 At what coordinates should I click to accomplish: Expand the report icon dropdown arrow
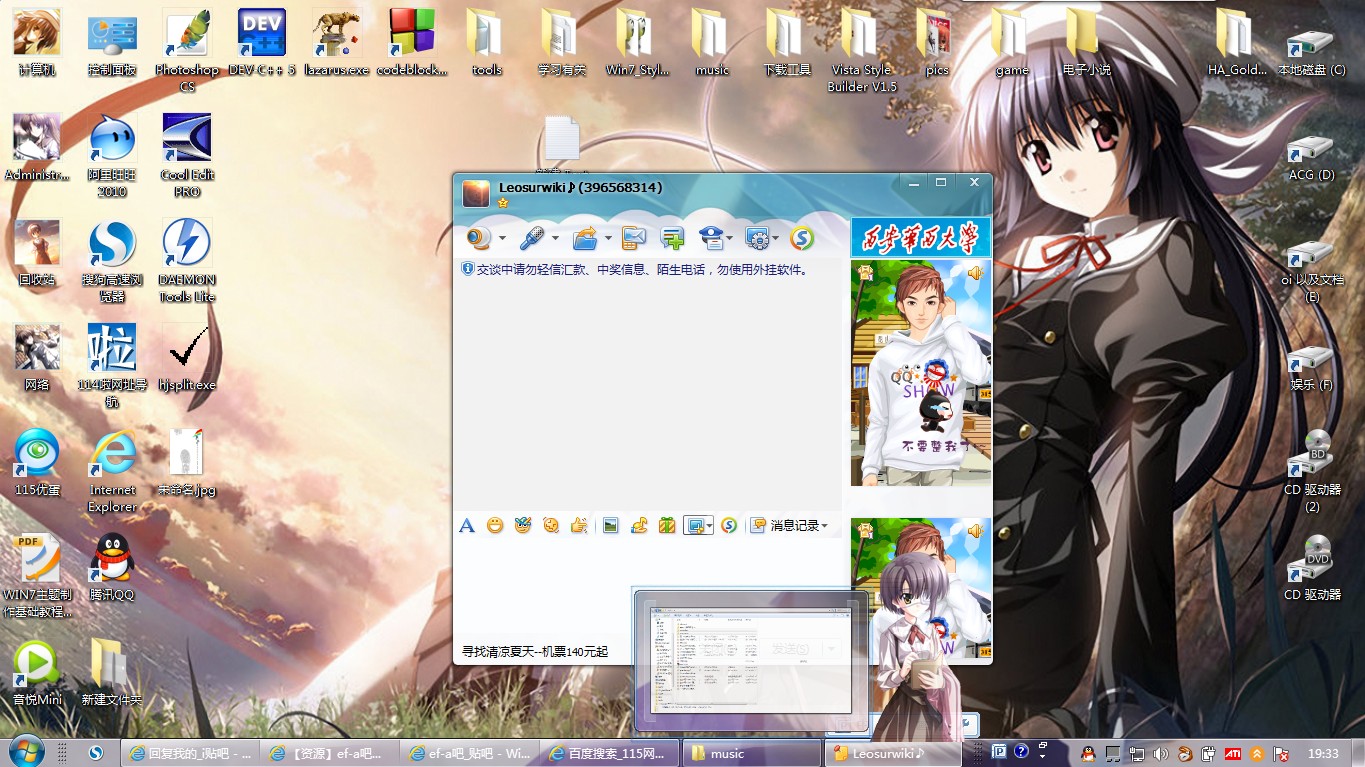pyautogui.click(x=731, y=239)
